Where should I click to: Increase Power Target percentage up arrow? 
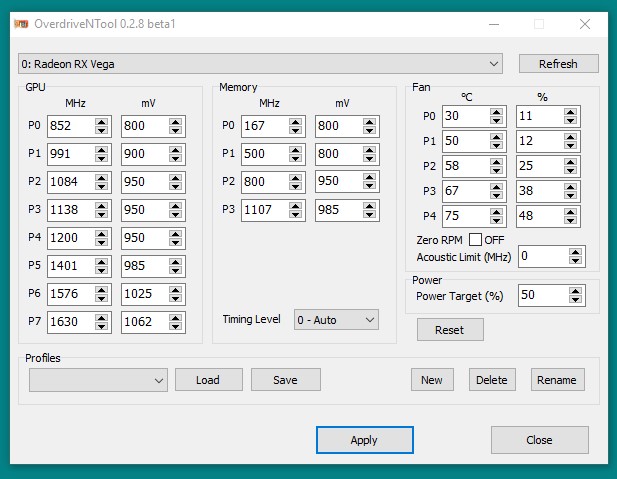coord(575,291)
